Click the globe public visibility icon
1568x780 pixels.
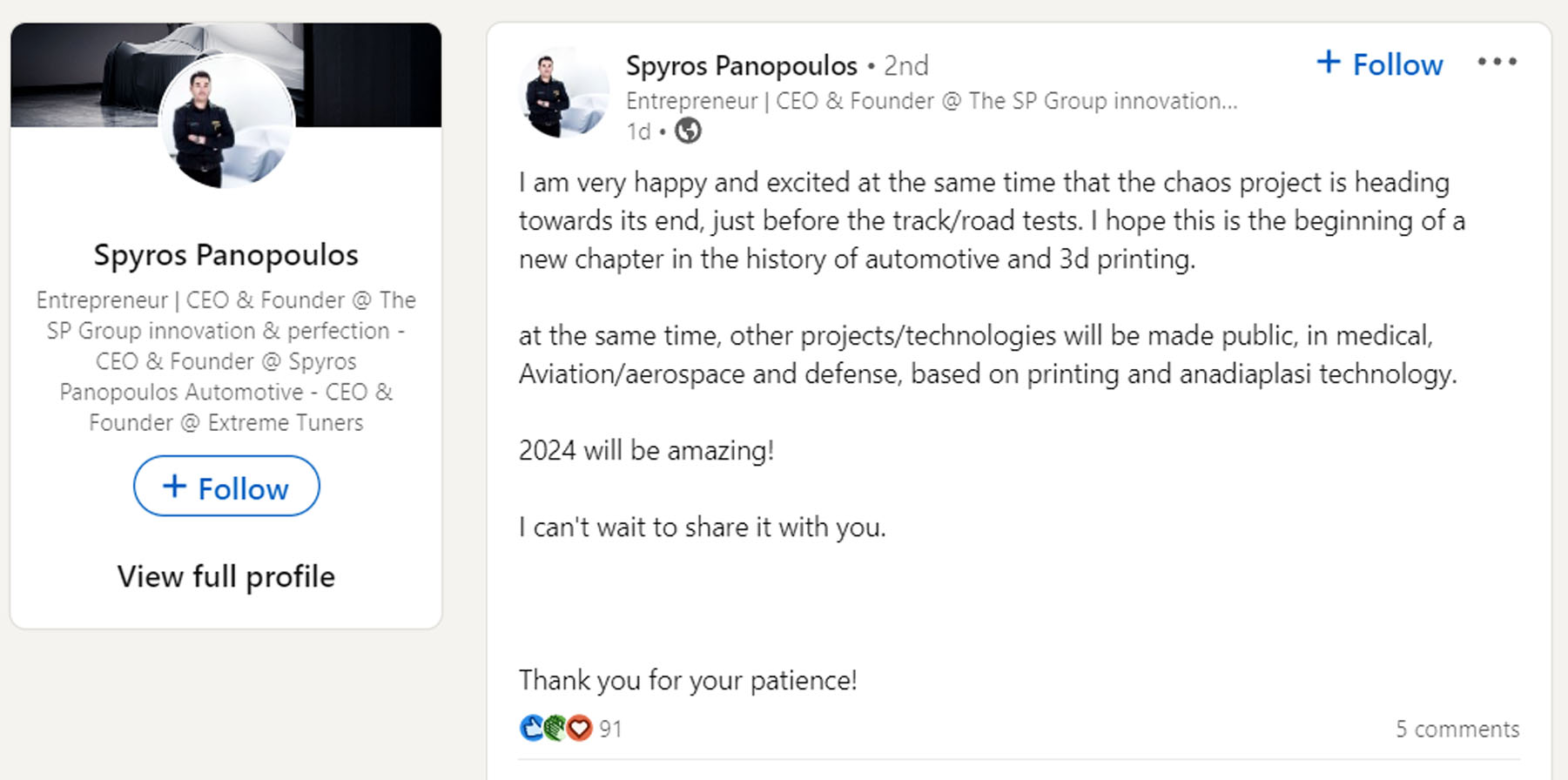(x=688, y=131)
